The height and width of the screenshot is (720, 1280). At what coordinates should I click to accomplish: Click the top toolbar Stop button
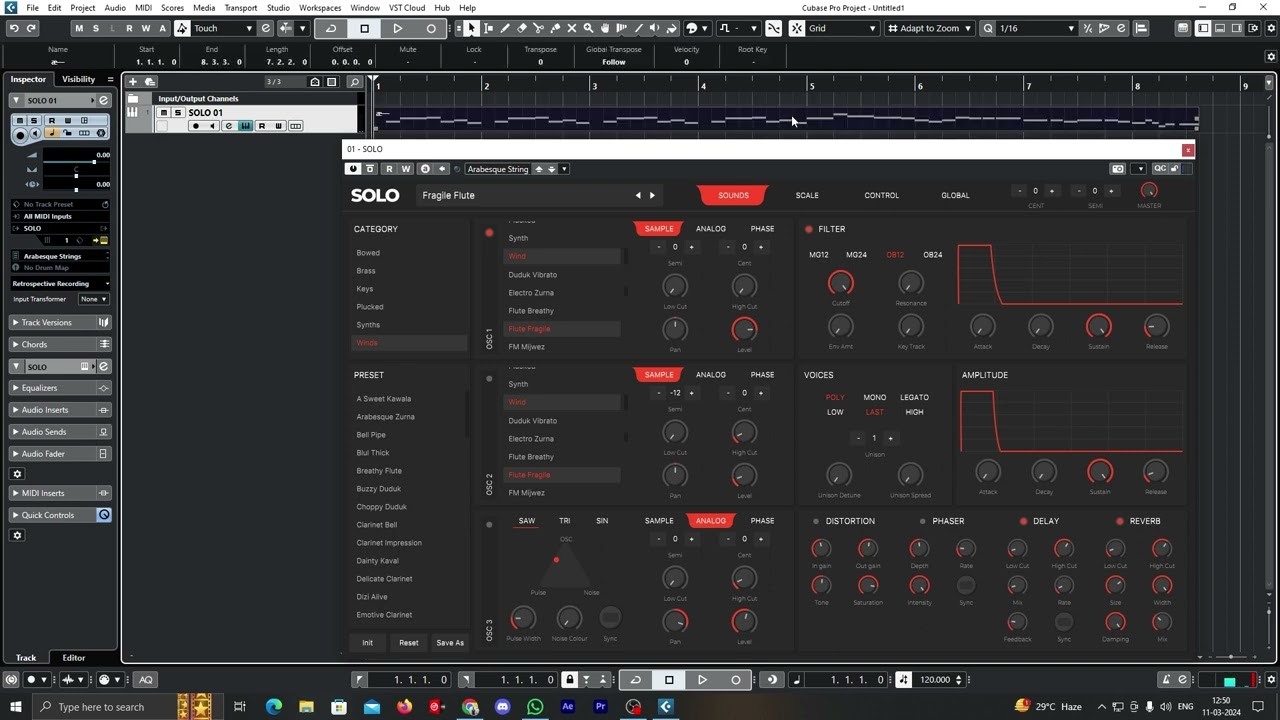click(x=364, y=28)
